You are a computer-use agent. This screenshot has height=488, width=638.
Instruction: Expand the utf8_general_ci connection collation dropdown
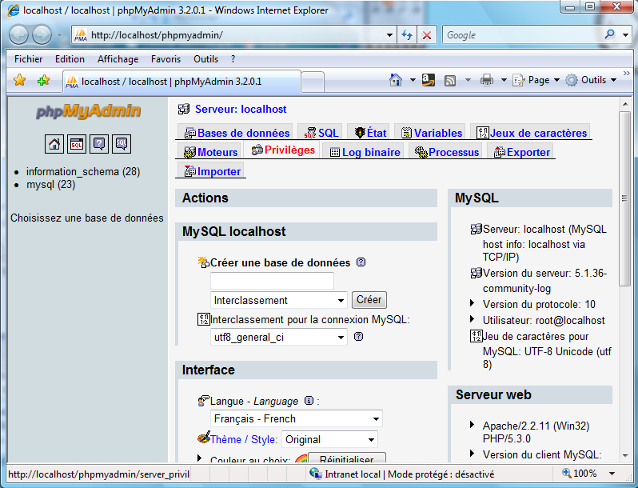point(279,337)
